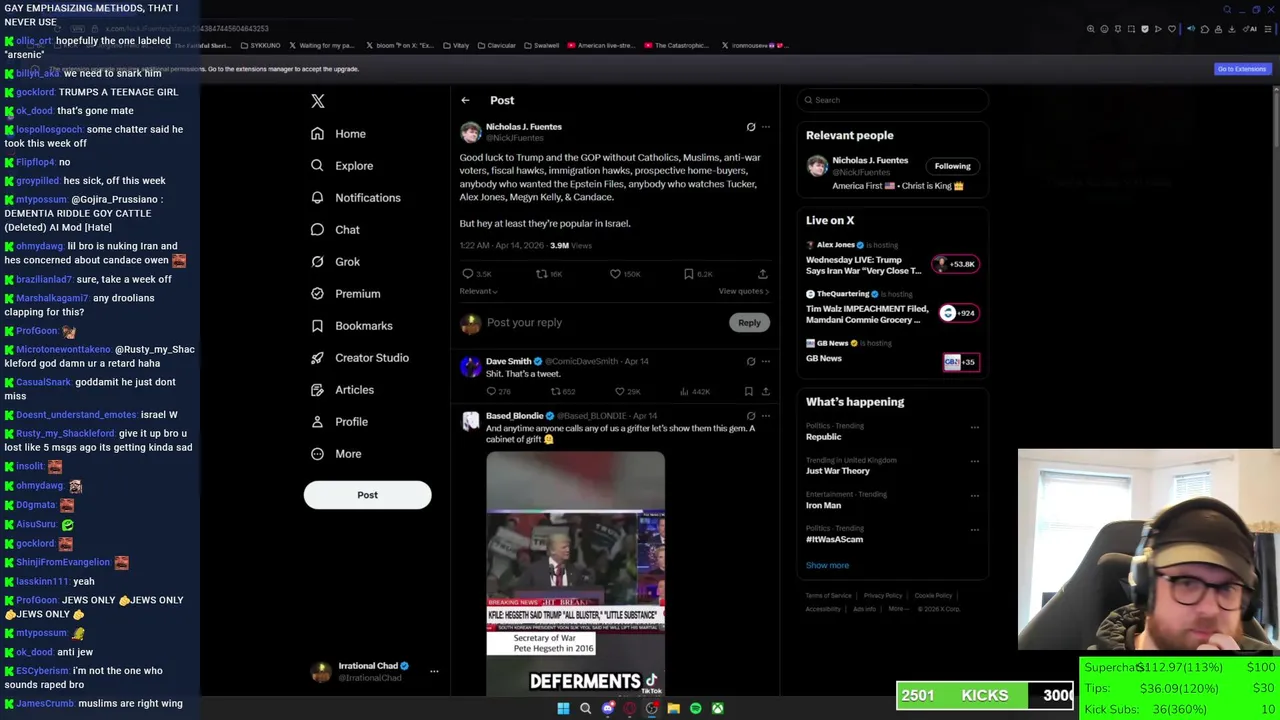
Task: Open taskbar Search magnifier
Action: [x=585, y=708]
